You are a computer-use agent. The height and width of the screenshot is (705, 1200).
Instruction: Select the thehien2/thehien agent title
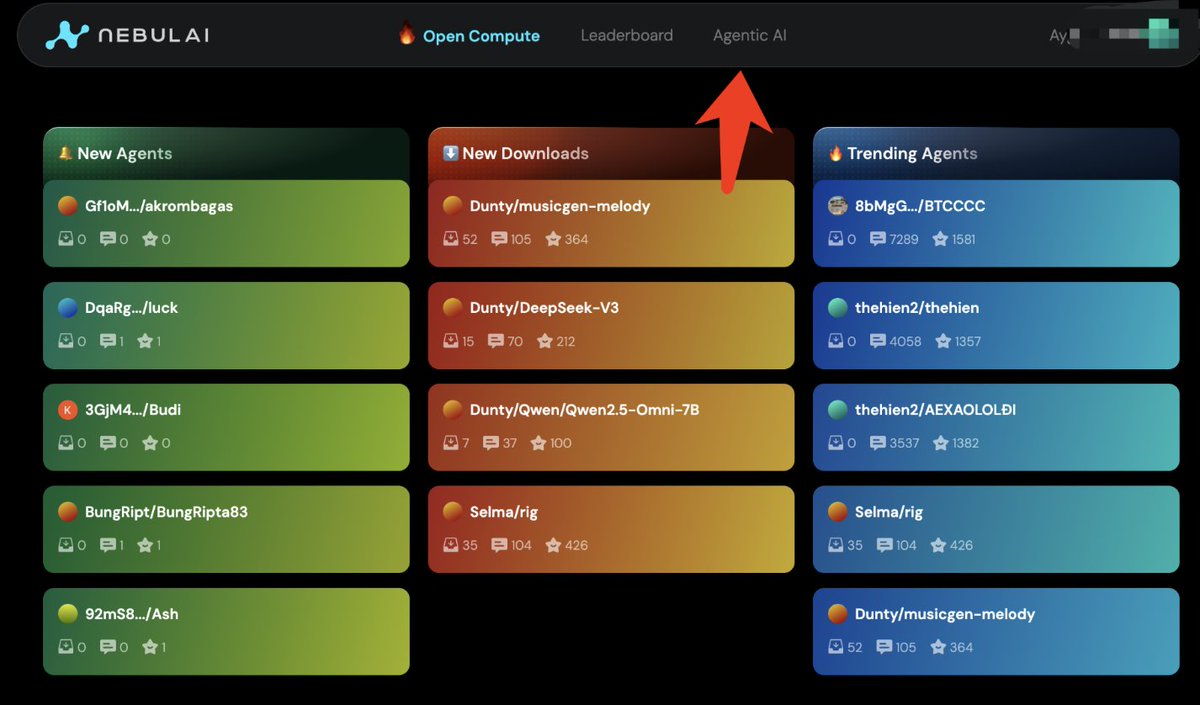(917, 308)
